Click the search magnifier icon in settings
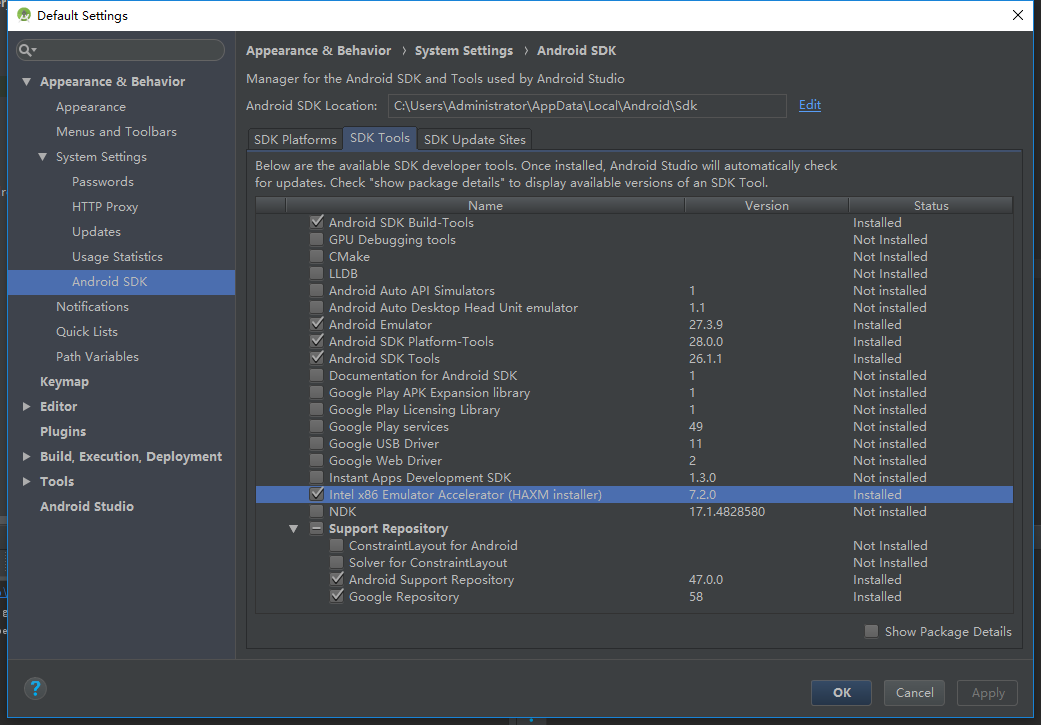The image size is (1041, 725). [x=27, y=50]
